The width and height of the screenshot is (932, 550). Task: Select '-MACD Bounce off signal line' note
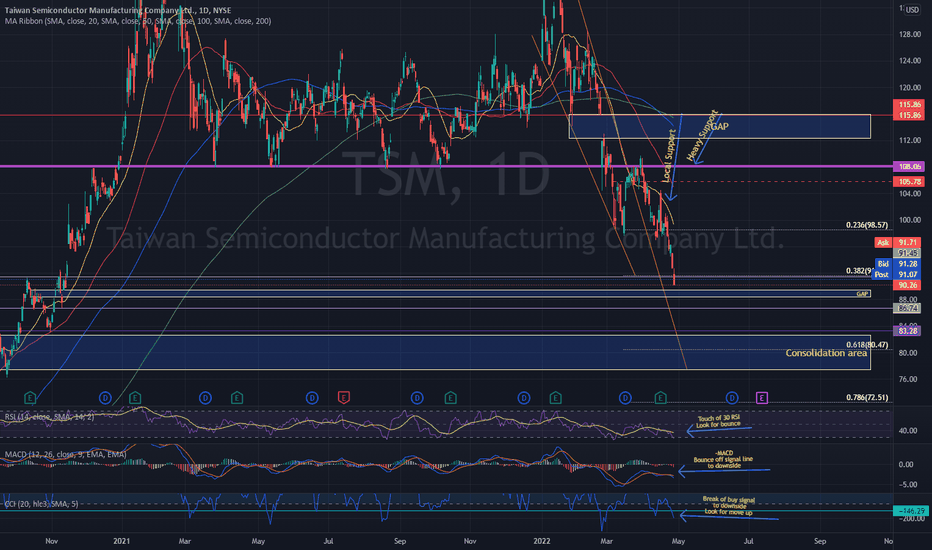pyautogui.click(x=723, y=460)
